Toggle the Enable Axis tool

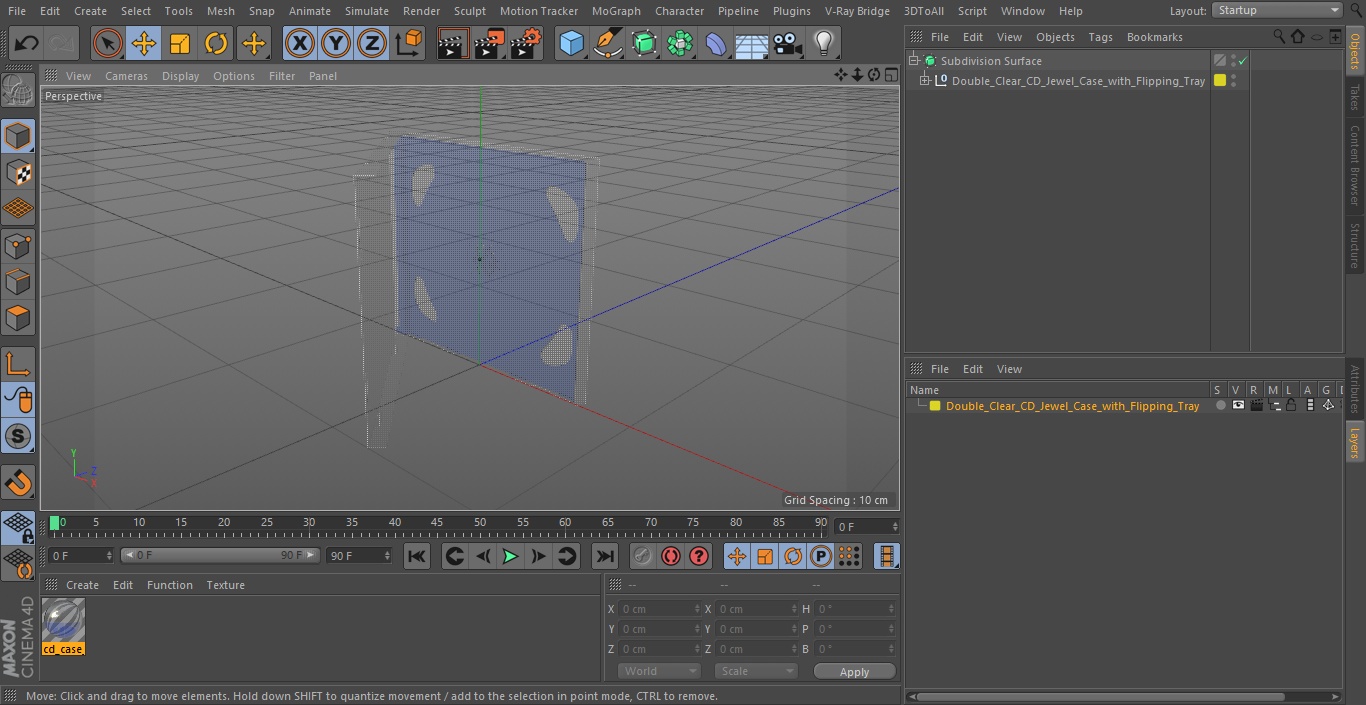pyautogui.click(x=18, y=364)
